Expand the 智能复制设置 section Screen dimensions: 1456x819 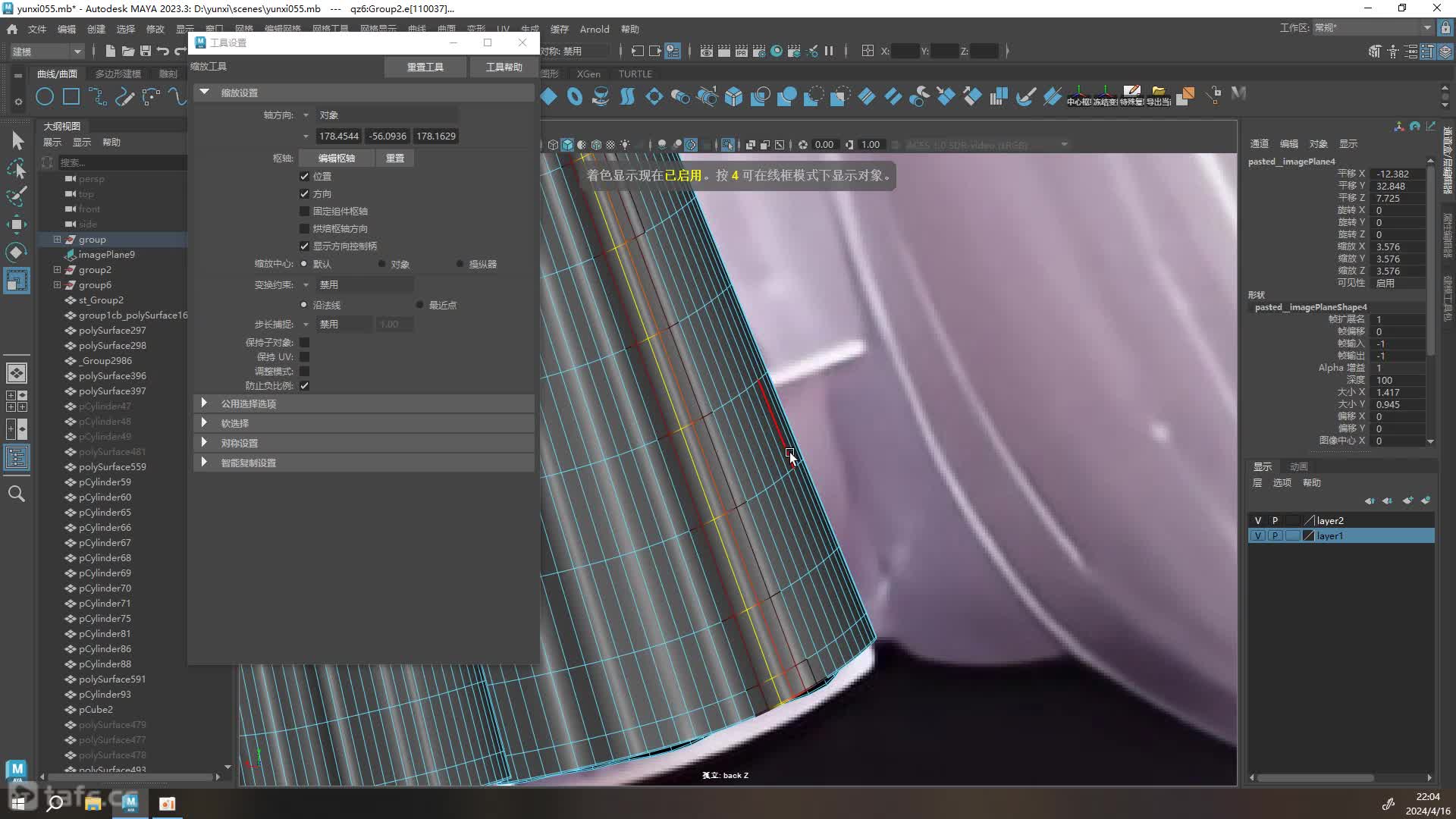click(x=204, y=463)
